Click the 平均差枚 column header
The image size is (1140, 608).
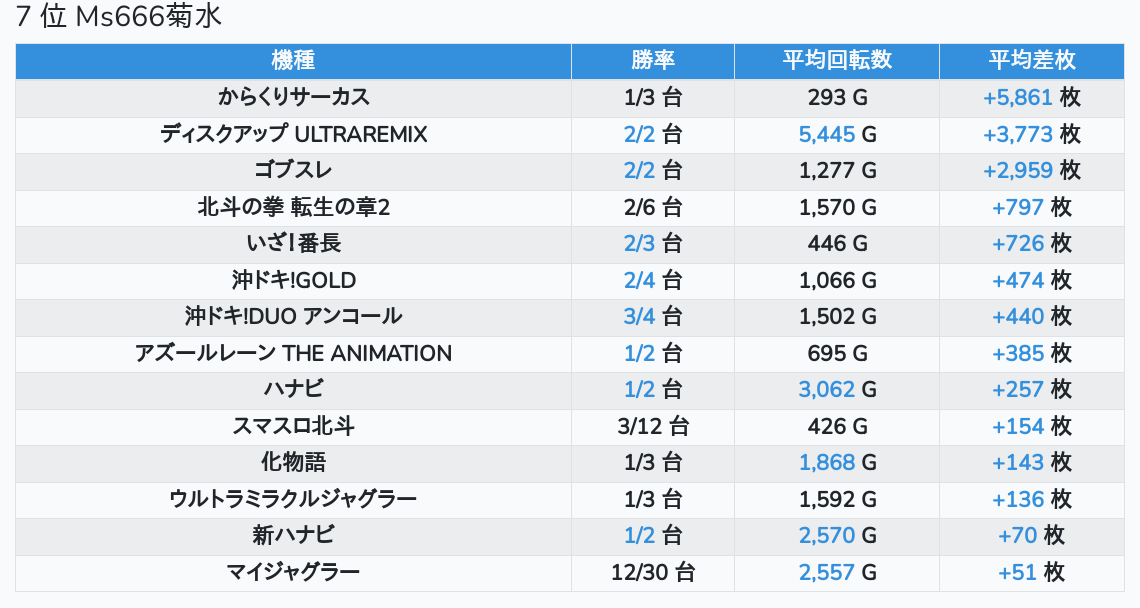1032,60
